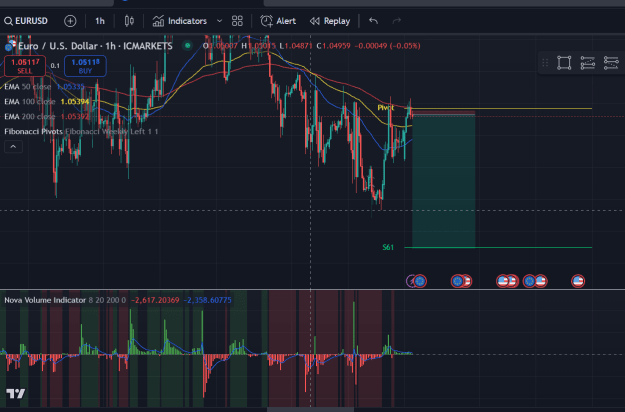Image resolution: width=625 pixels, height=412 pixels.
Task: Change the 1h timeframe interval
Action: pos(100,21)
